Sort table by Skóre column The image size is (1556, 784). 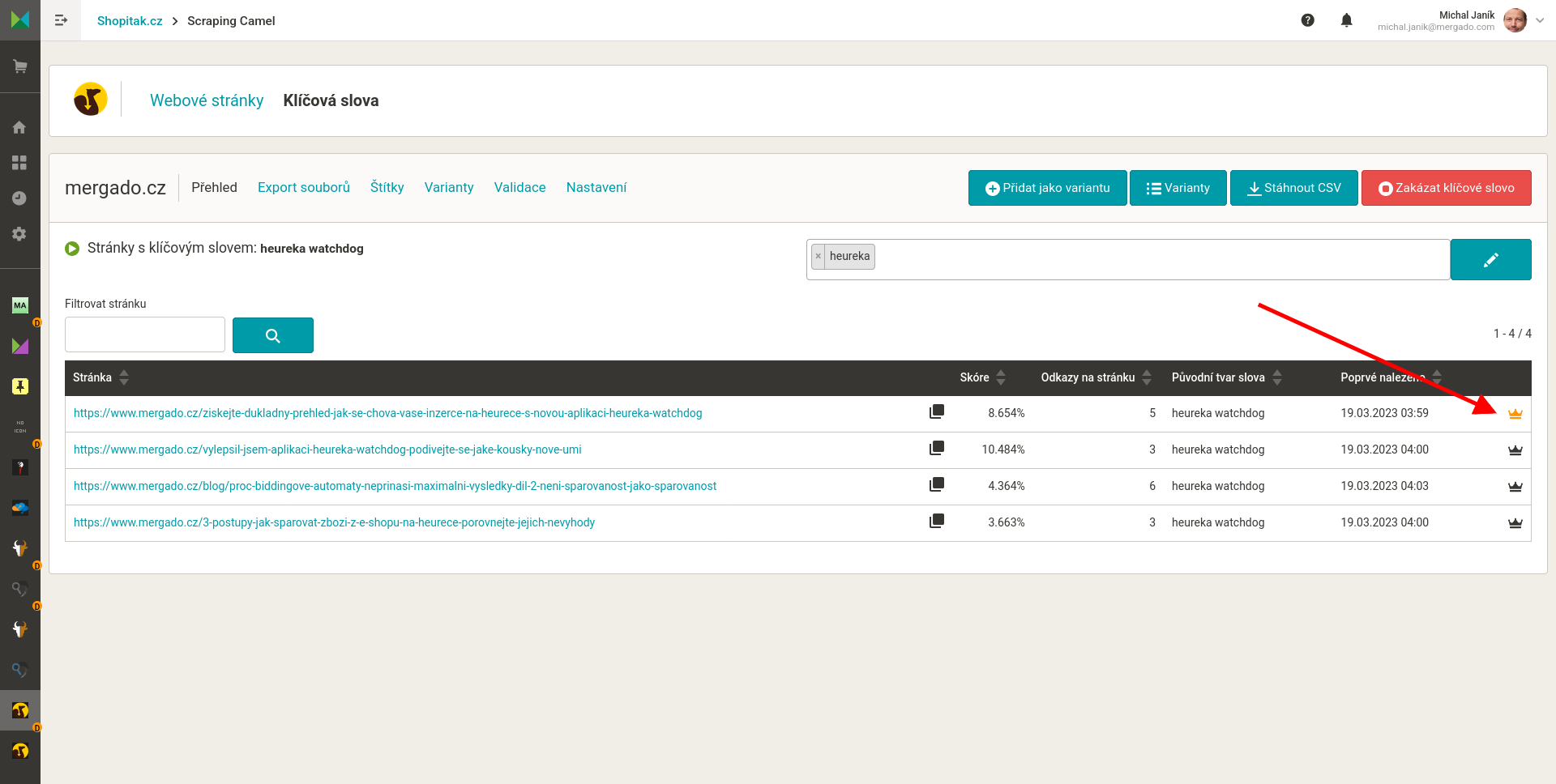983,377
